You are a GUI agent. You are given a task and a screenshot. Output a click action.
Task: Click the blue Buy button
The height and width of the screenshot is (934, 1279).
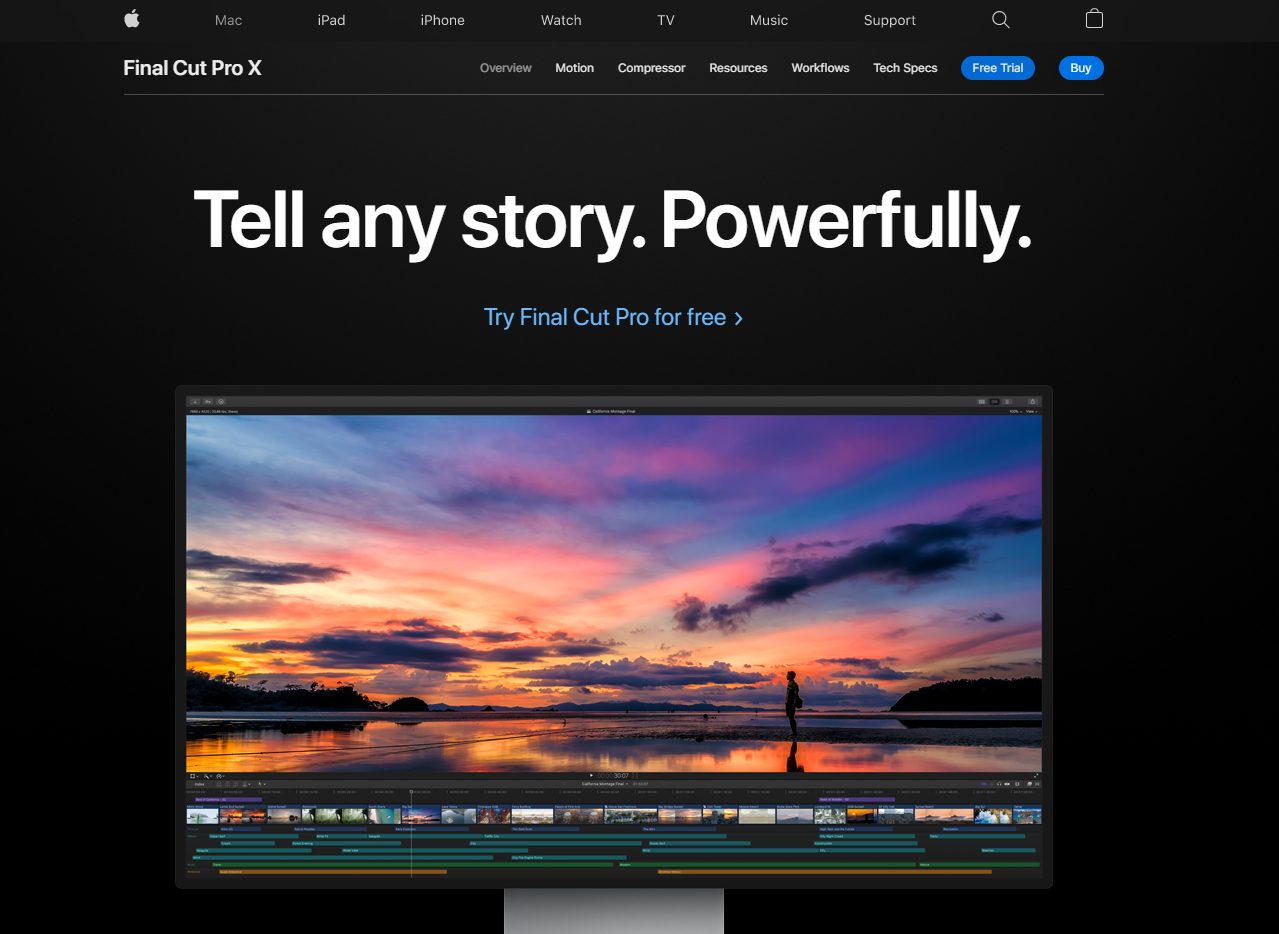1081,68
